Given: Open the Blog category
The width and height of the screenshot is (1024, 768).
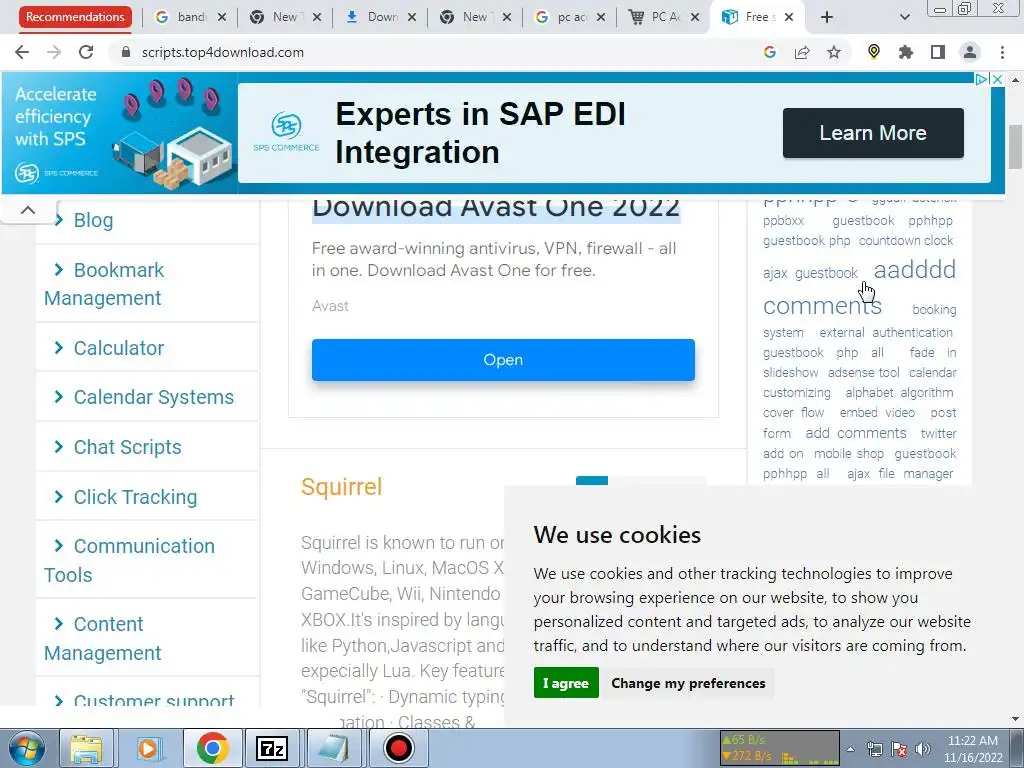Looking at the screenshot, I should 93,220.
